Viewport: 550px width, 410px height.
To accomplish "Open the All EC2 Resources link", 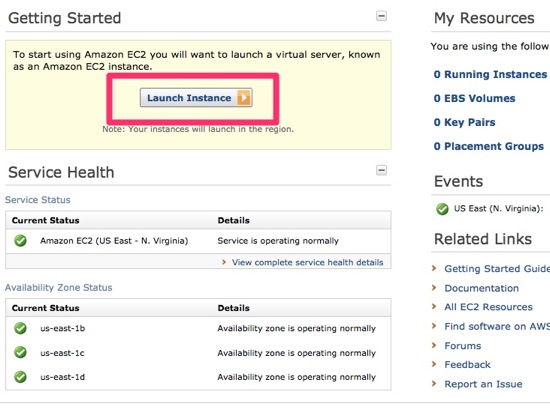I will click(488, 307).
